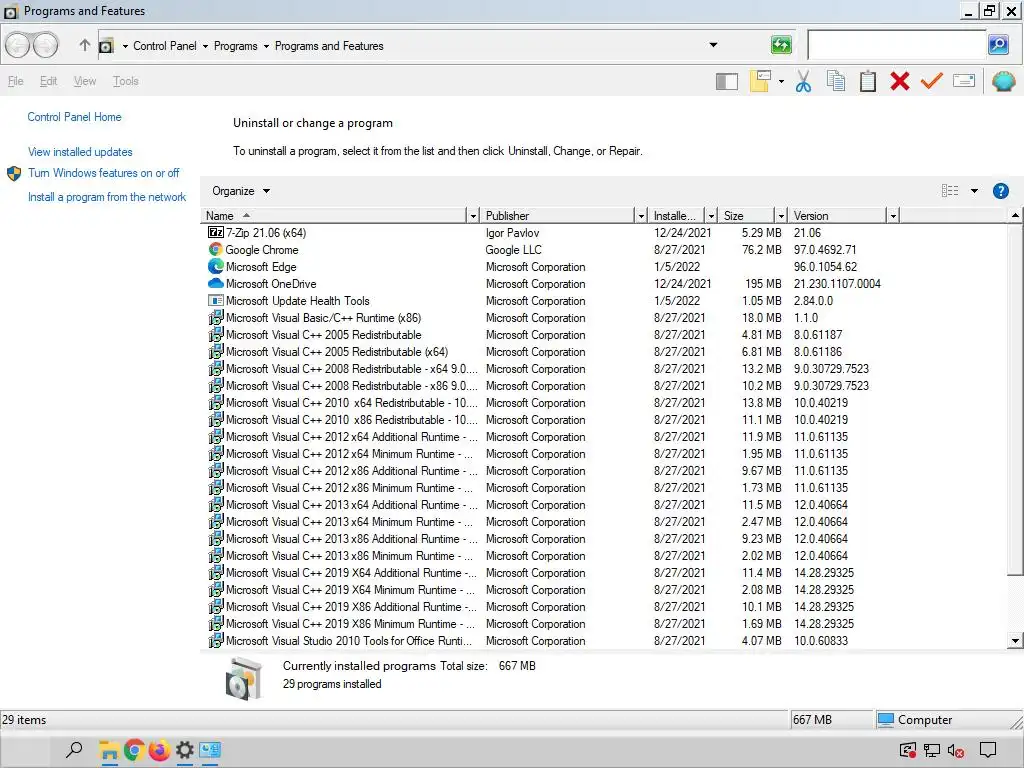Select the Google Chrome entry icon
The image size is (1024, 768).
pos(216,249)
